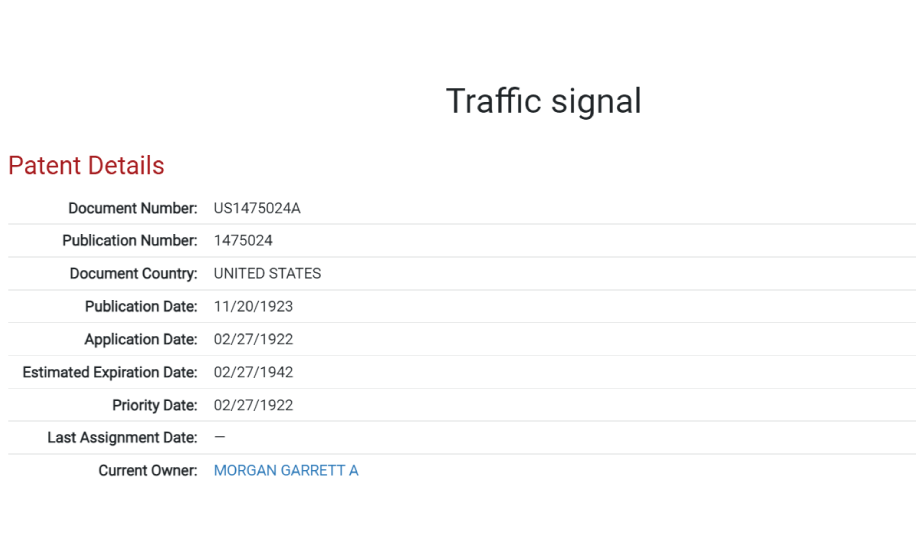Screen dimensions: 916x553
Task: Select the Priority Date value 02/27/1922
Action: click(254, 405)
